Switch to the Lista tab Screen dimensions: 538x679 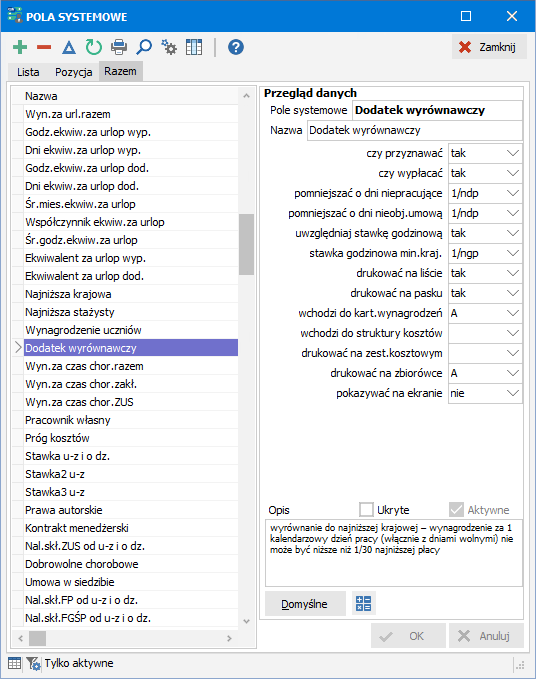28,72
